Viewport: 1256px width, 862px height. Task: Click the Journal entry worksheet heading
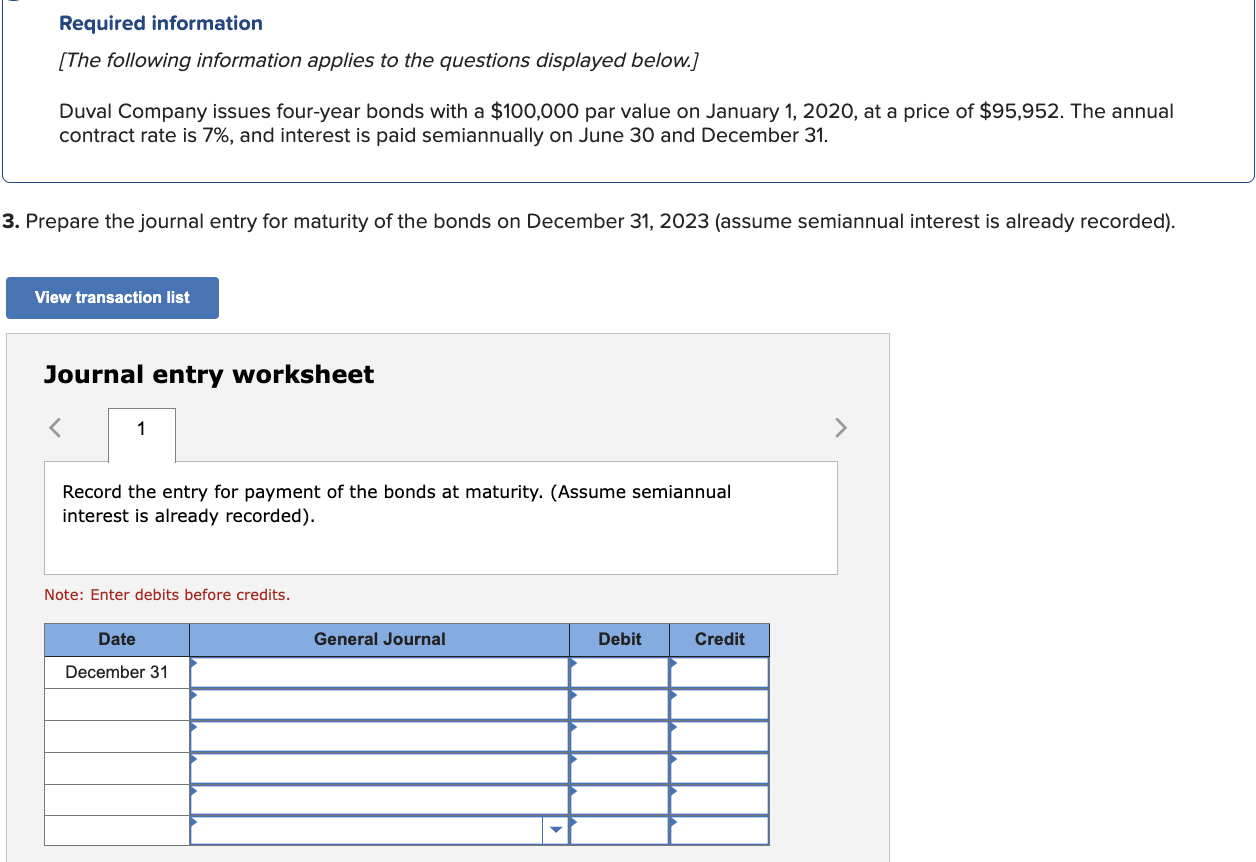(x=209, y=374)
